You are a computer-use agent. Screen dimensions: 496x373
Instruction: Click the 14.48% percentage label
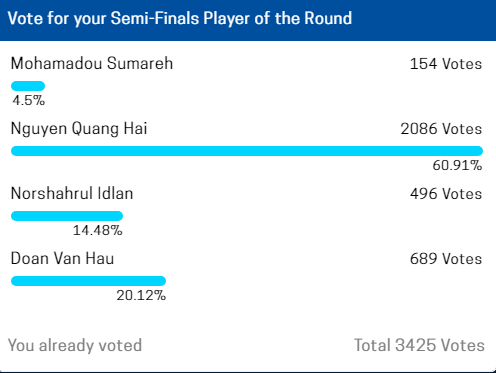click(98, 230)
